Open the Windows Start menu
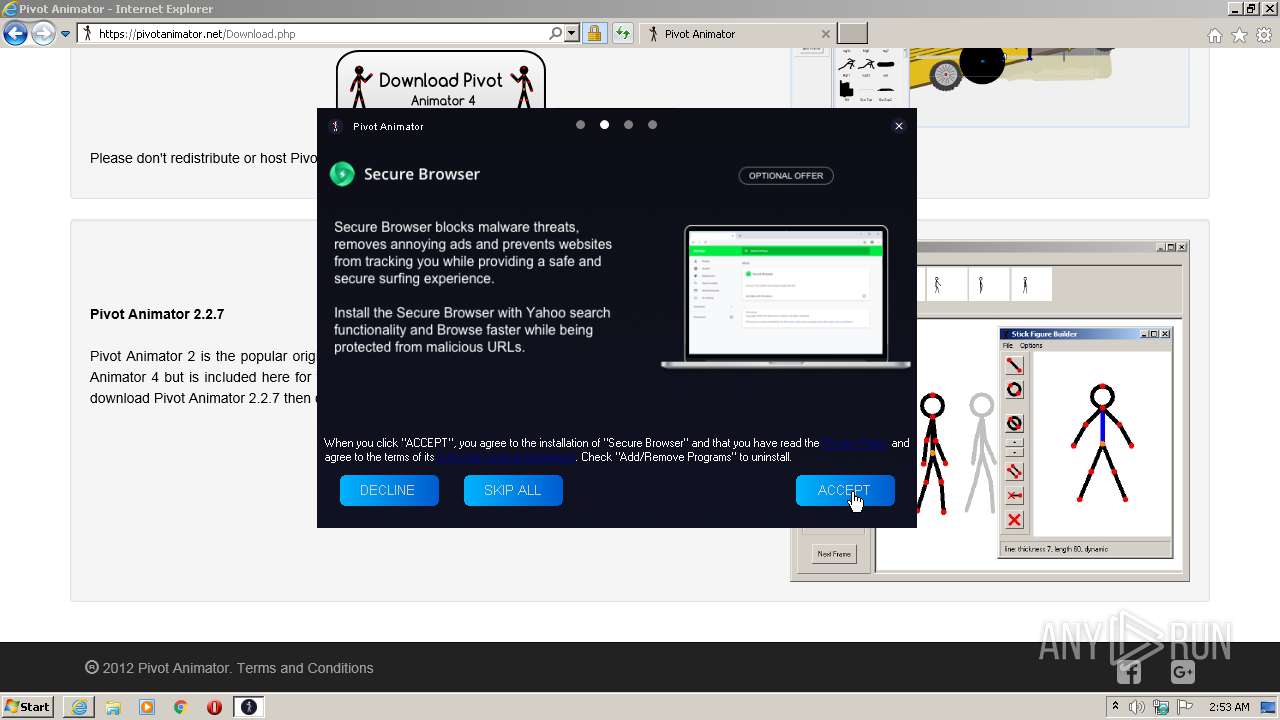 28,706
